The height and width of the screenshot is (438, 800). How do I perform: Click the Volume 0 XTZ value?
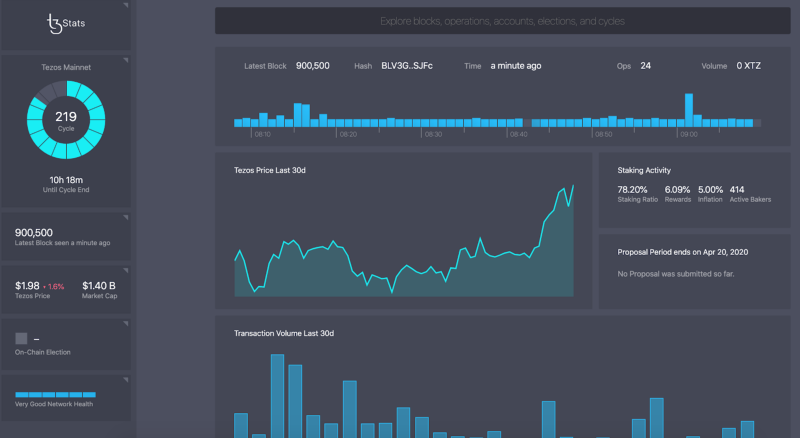748,66
